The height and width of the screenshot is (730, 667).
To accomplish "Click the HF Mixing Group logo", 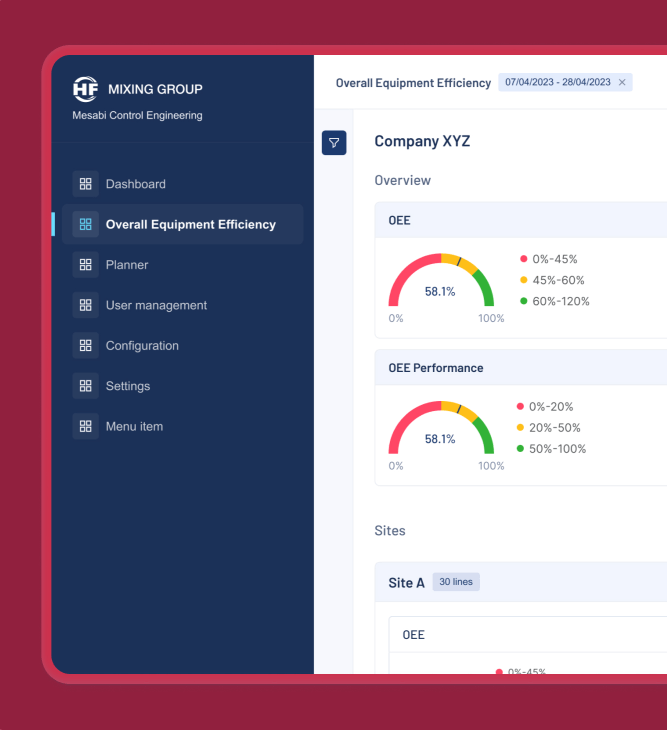I will pyautogui.click(x=85, y=89).
